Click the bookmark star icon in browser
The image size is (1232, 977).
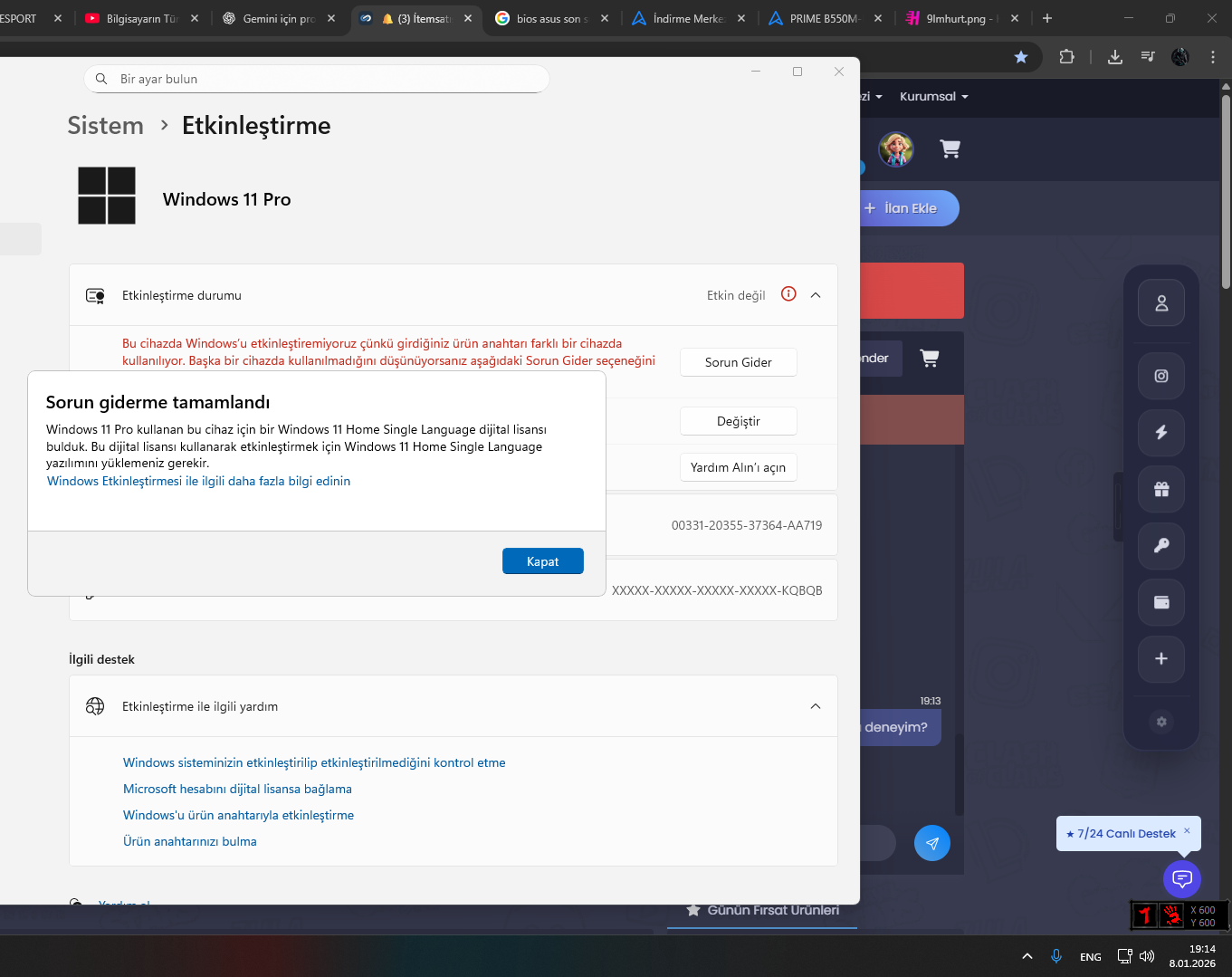click(x=1021, y=57)
